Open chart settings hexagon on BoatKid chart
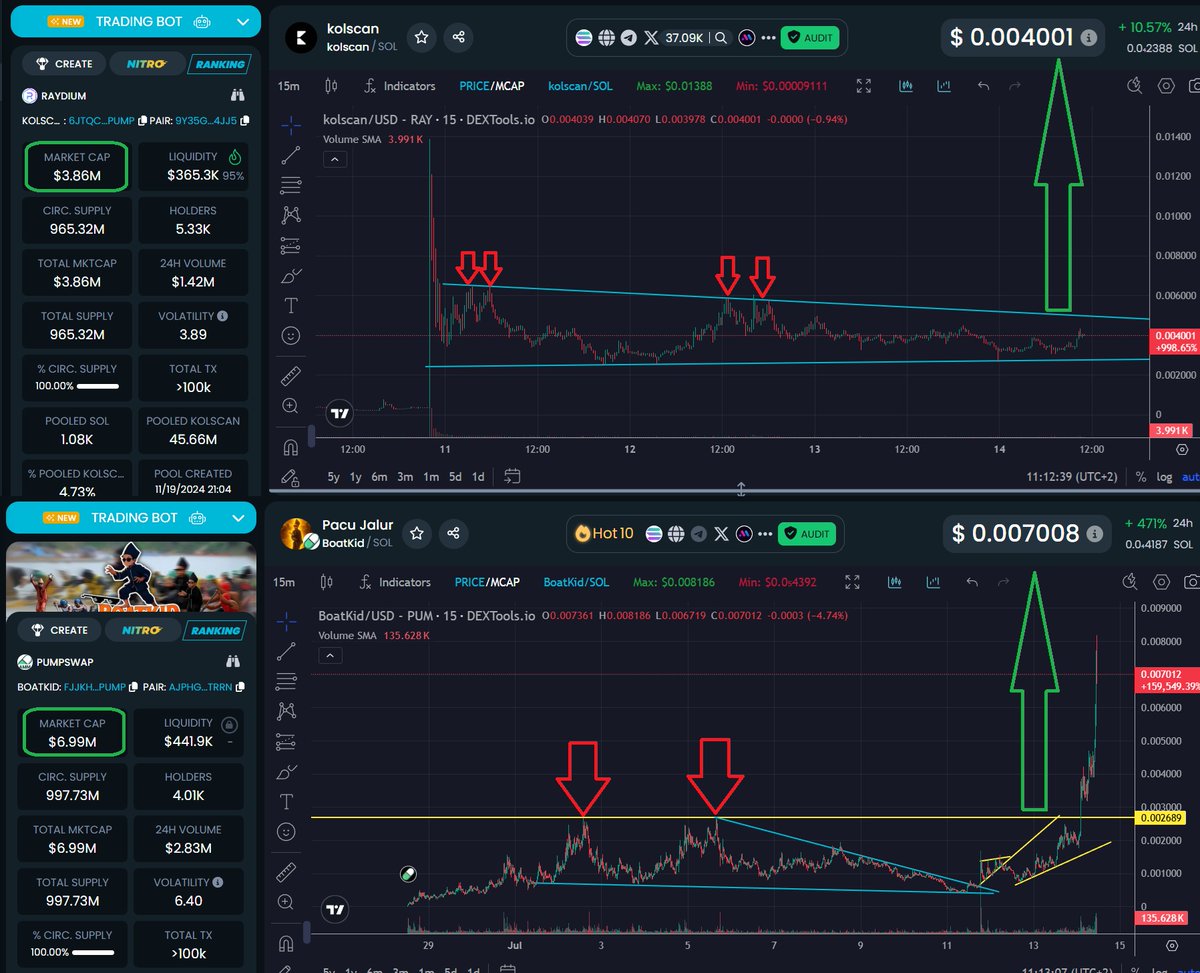 [x=1162, y=581]
